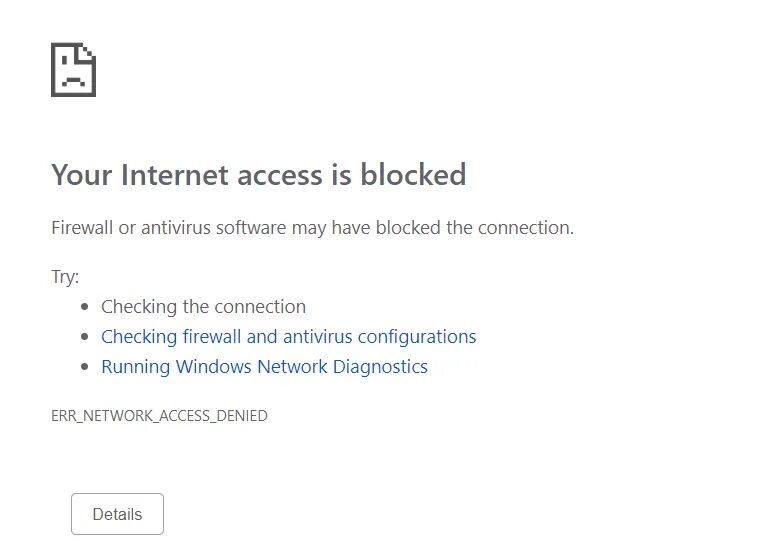
Task: Click the sad page error icon
Action: (73, 69)
